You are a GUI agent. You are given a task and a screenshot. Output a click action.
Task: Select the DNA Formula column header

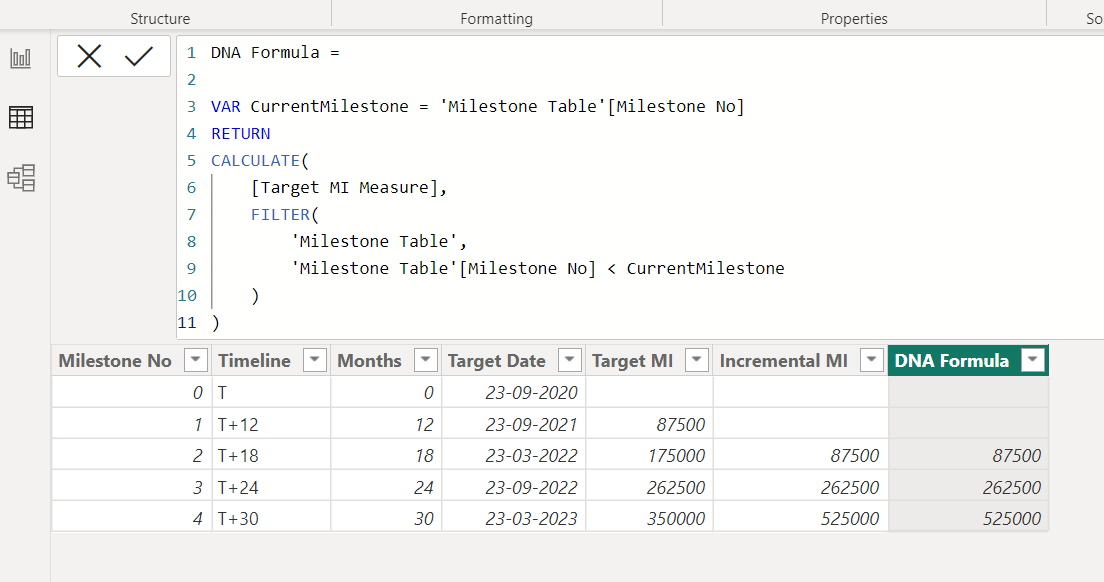tap(952, 361)
